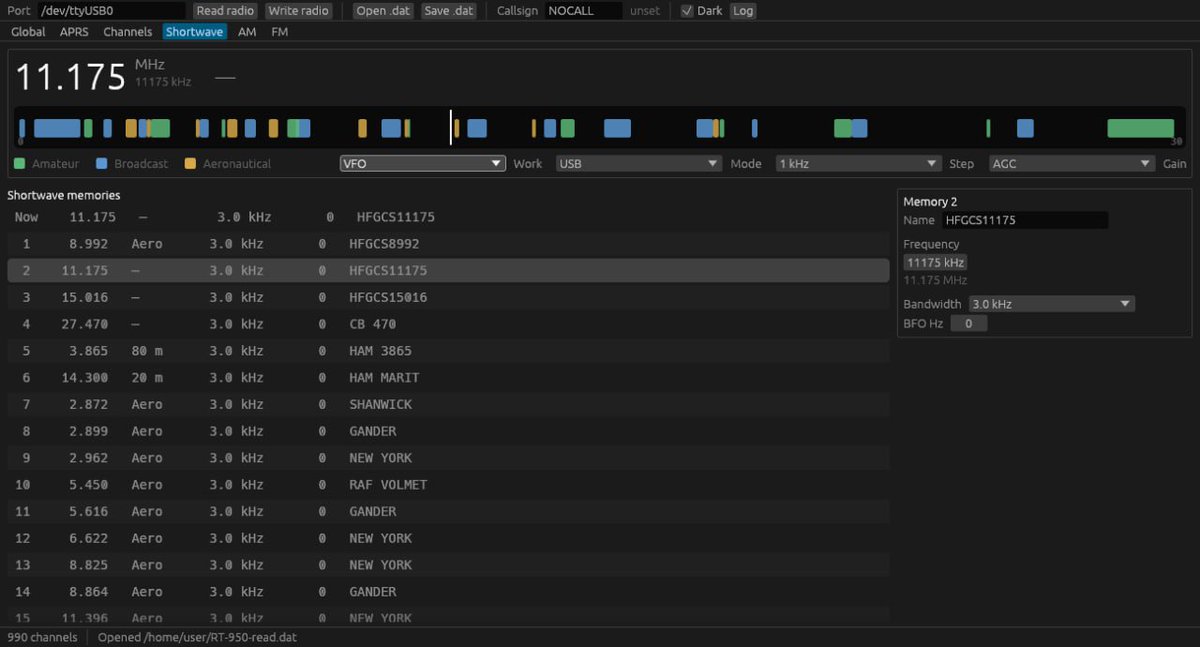1200x647 pixels.
Task: Click the 990 channels status text
Action: pos(42,637)
